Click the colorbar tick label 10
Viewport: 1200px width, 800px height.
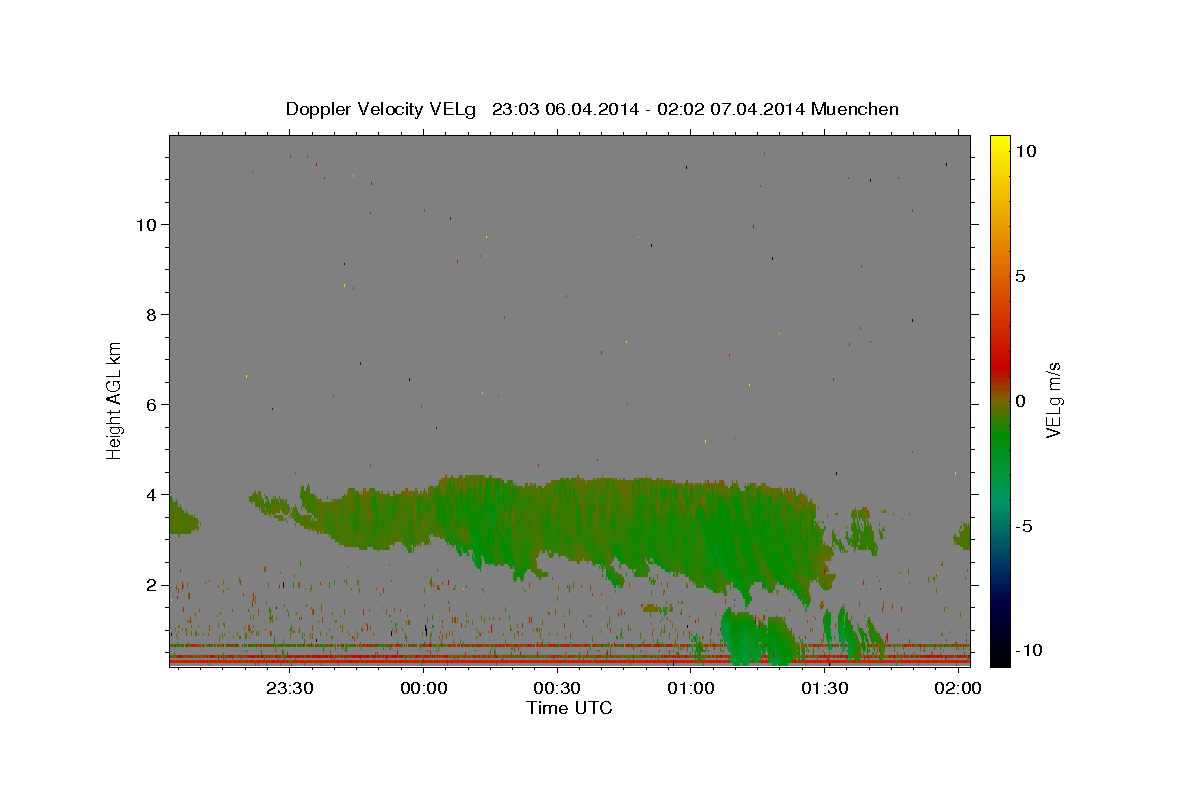pyautogui.click(x=1025, y=151)
